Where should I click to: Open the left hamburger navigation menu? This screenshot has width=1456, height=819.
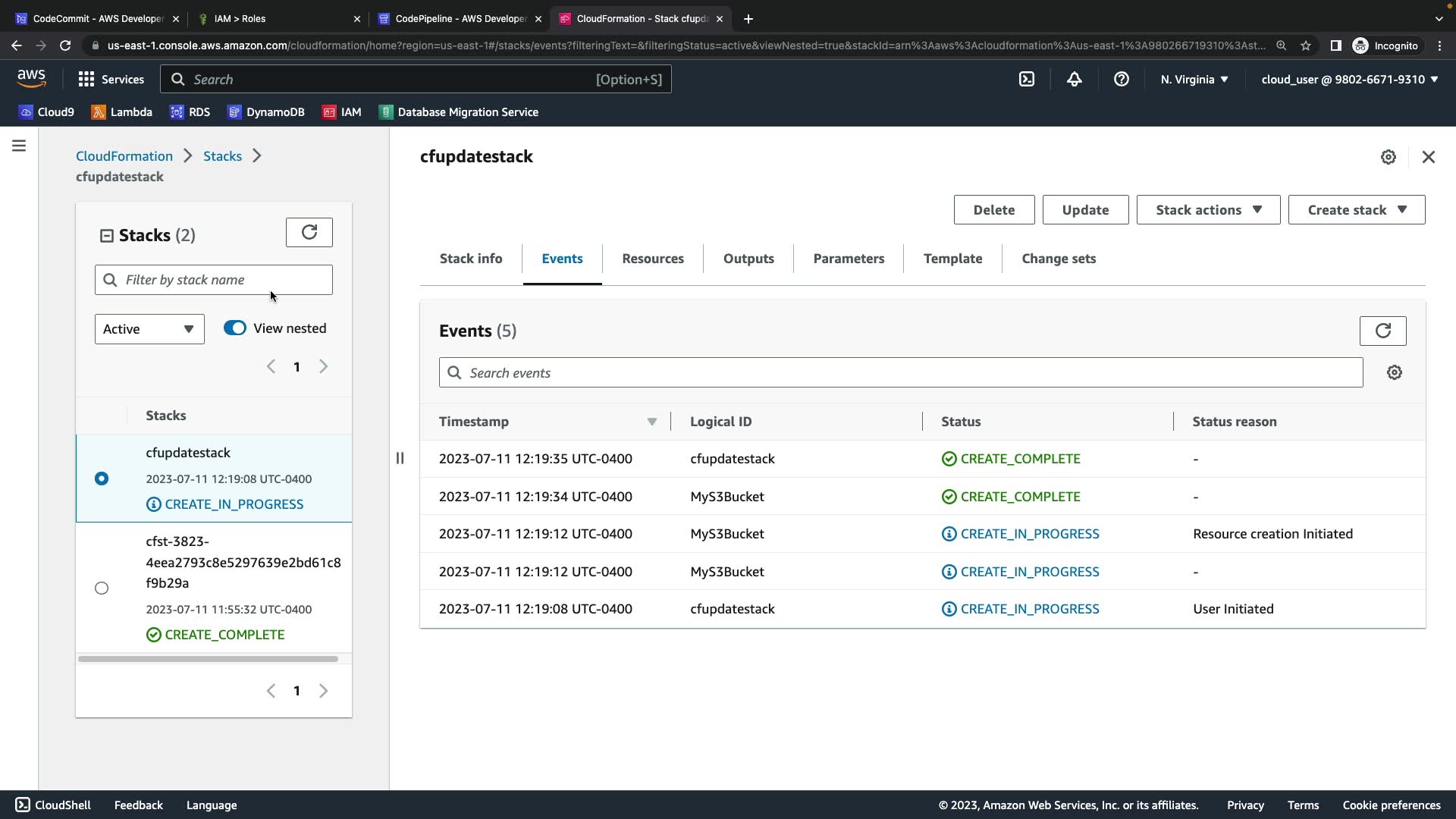tap(19, 146)
